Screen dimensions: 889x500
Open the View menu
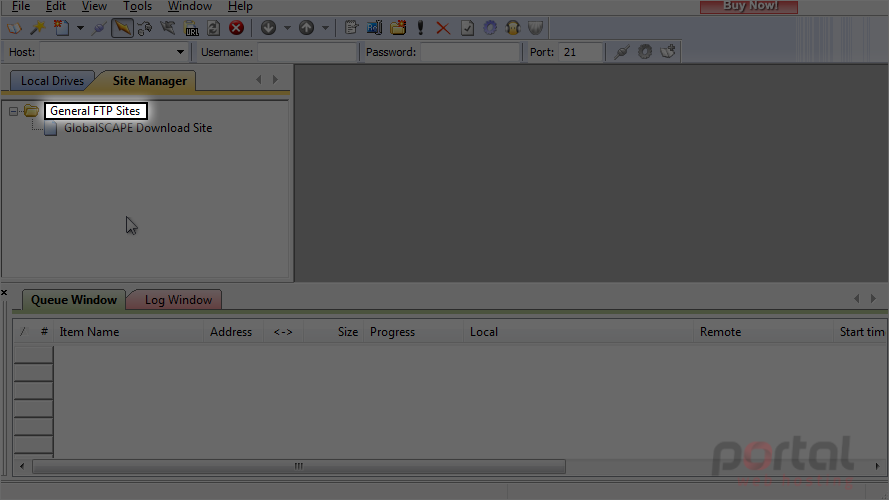coord(94,6)
